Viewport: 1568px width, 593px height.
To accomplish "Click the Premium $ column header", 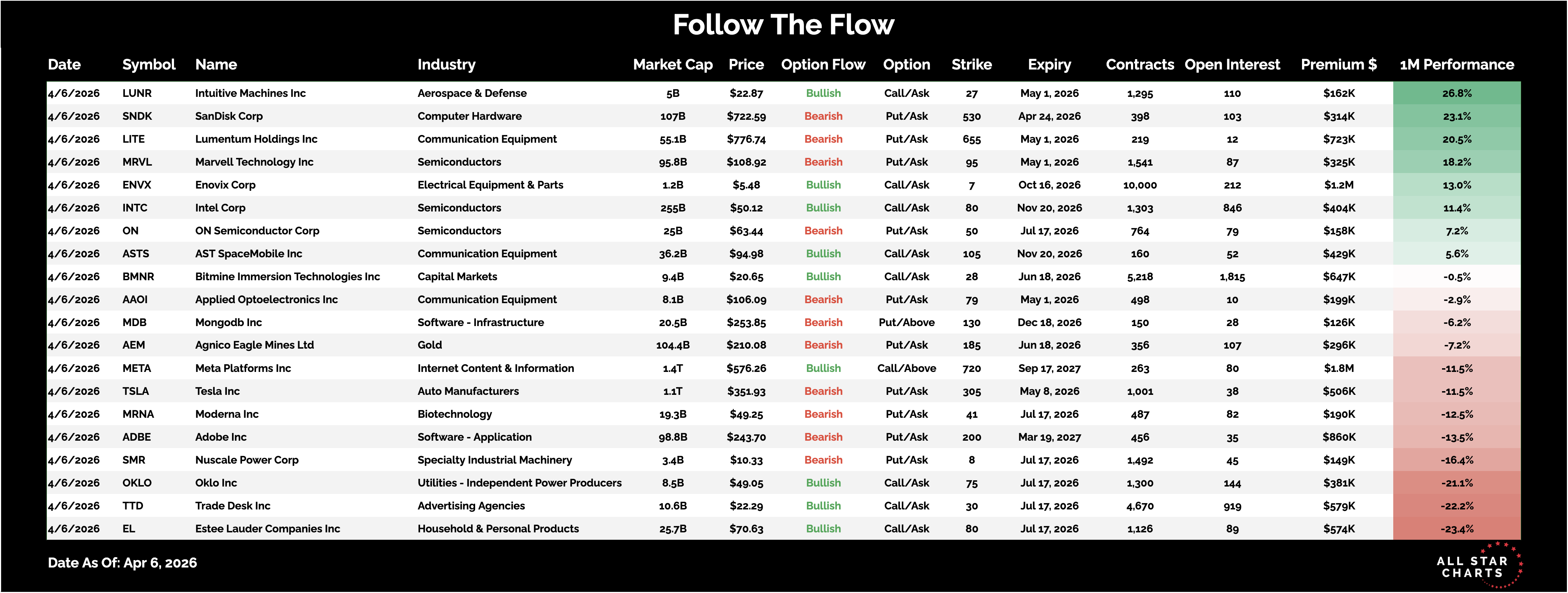I will (x=1339, y=65).
